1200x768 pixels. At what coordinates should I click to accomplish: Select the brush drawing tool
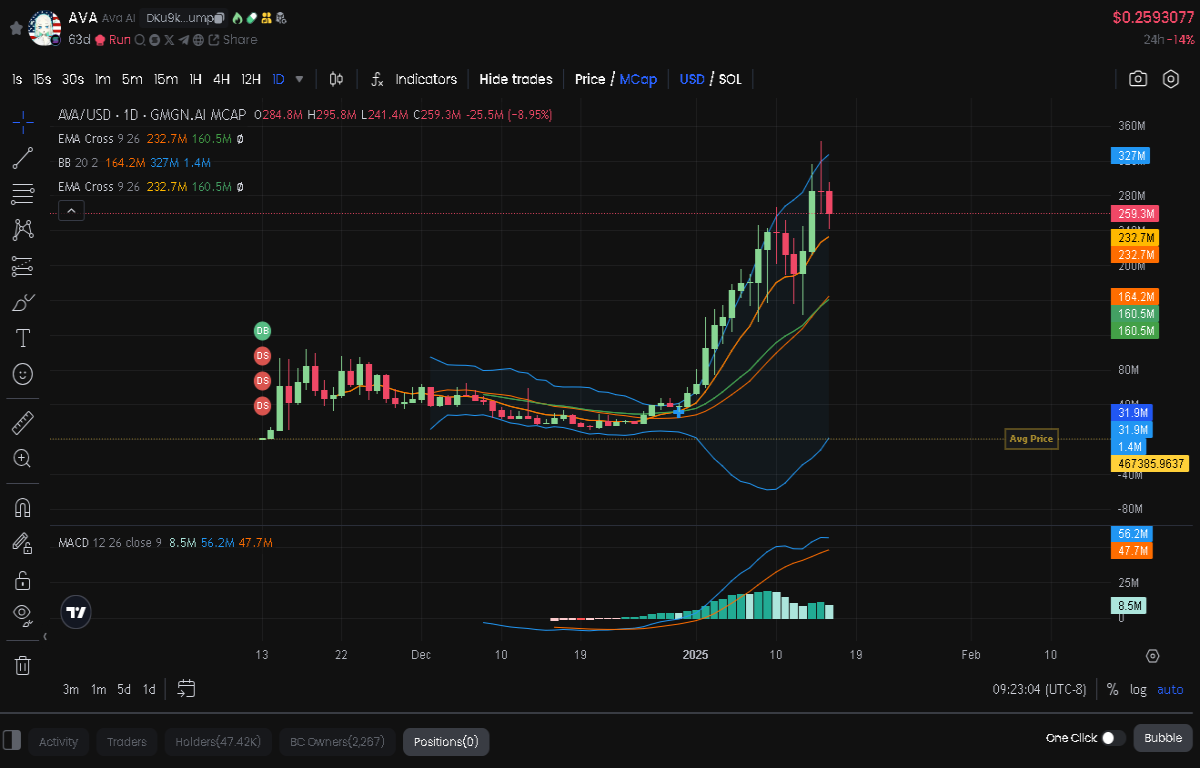coord(22,301)
